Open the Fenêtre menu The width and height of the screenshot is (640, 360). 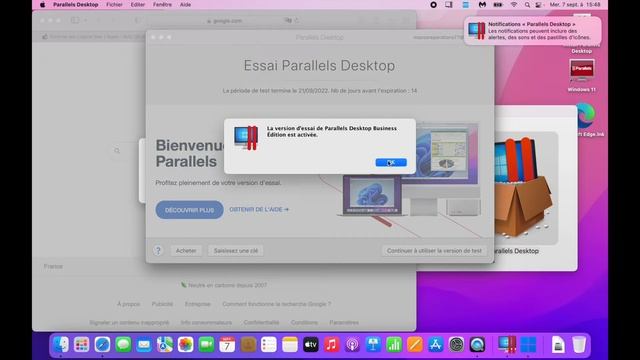point(162,4)
